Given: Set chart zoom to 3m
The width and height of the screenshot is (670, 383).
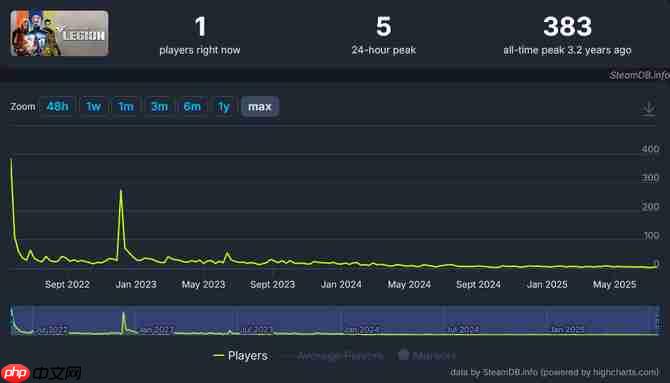Looking at the screenshot, I should [159, 106].
